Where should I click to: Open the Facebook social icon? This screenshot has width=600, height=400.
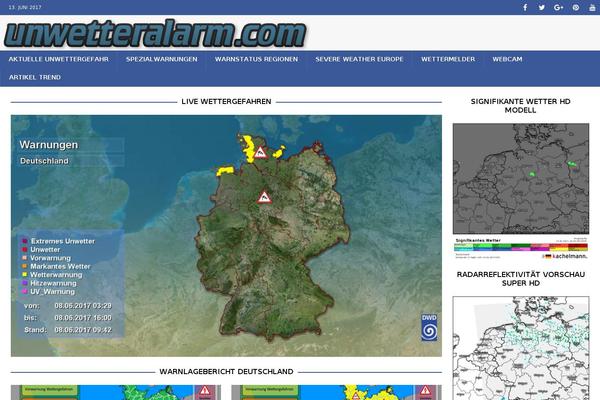(525, 7)
